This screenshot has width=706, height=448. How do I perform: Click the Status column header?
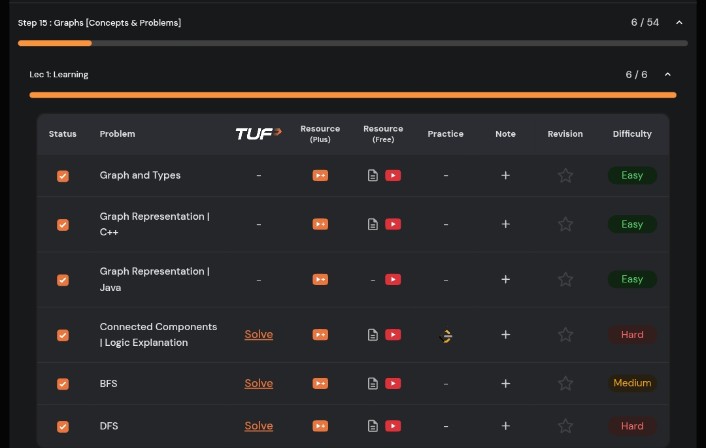(63, 134)
